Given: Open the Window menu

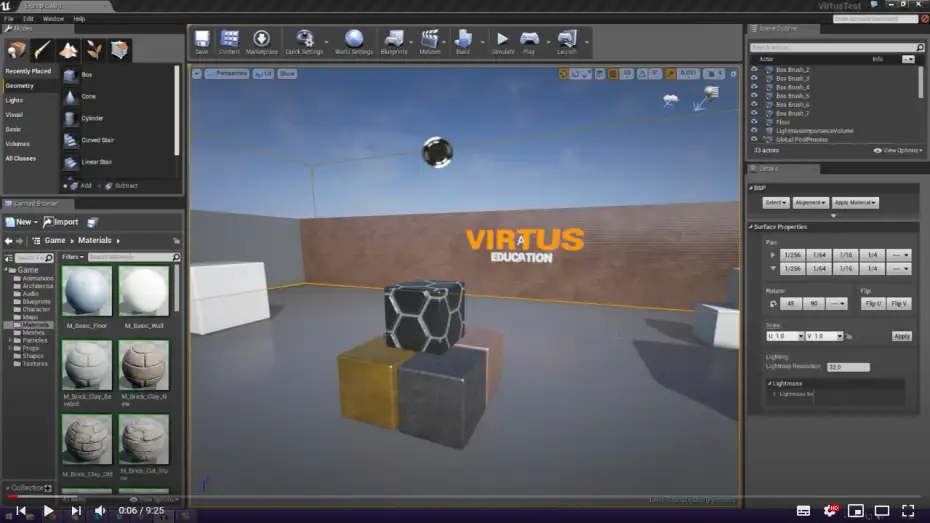Looking at the screenshot, I should 53,19.
